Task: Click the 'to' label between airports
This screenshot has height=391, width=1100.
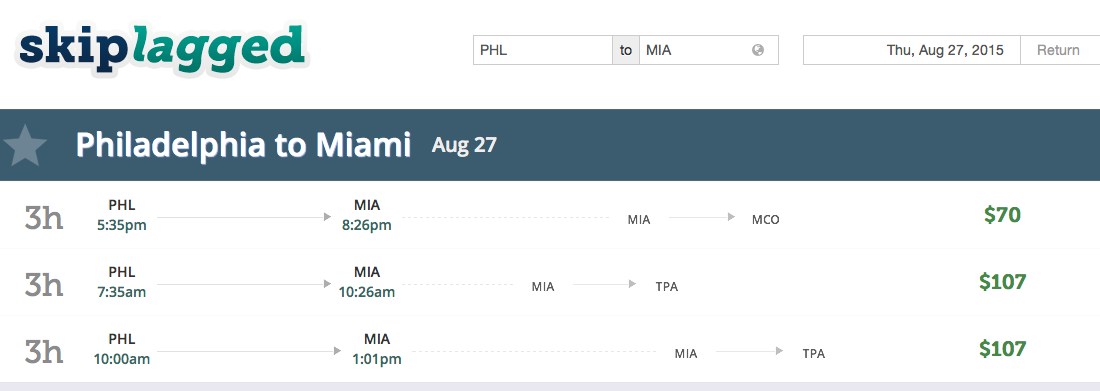Action: coord(626,51)
